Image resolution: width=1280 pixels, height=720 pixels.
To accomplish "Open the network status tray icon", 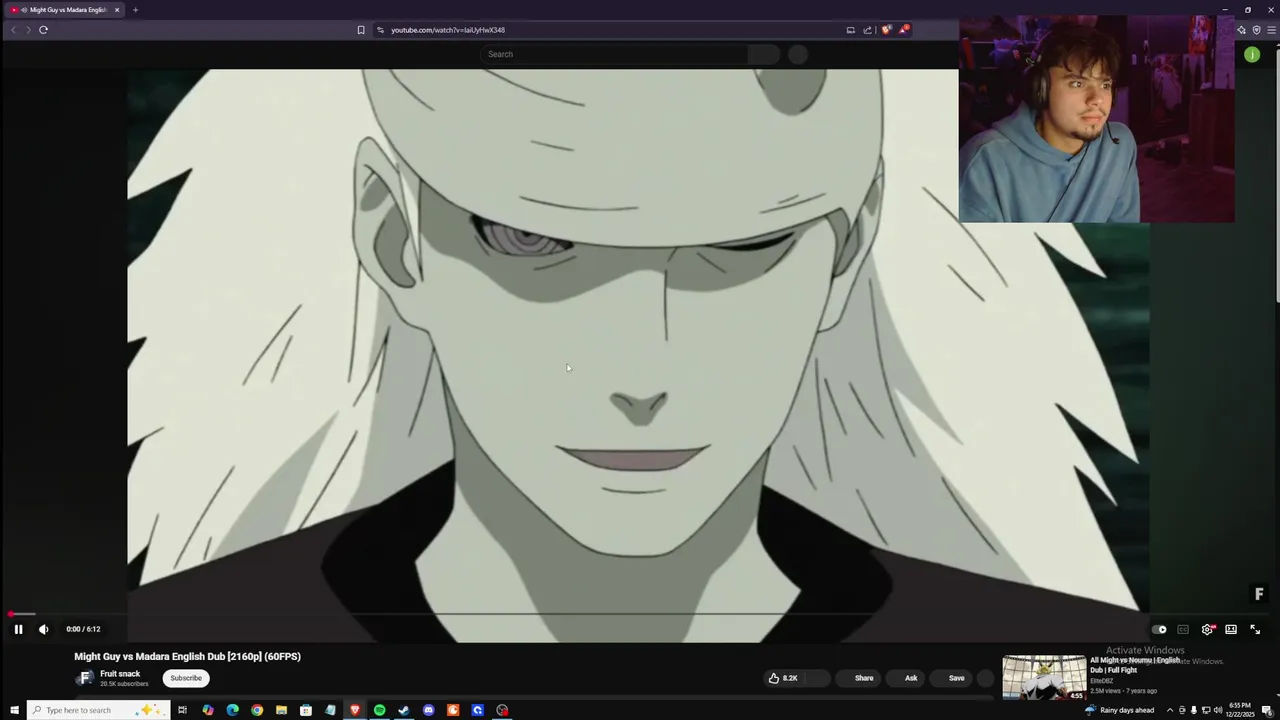I will click(1205, 710).
